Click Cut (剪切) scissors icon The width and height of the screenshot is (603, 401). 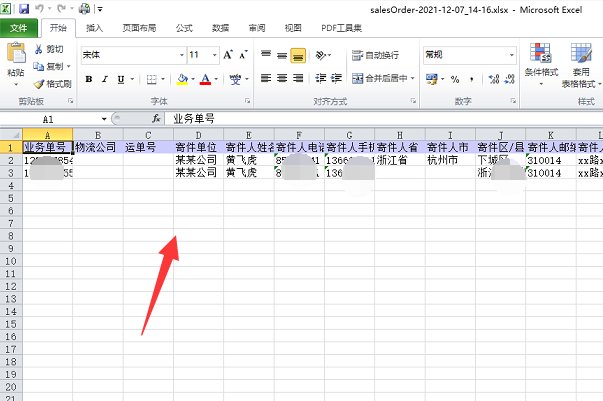[x=38, y=49]
